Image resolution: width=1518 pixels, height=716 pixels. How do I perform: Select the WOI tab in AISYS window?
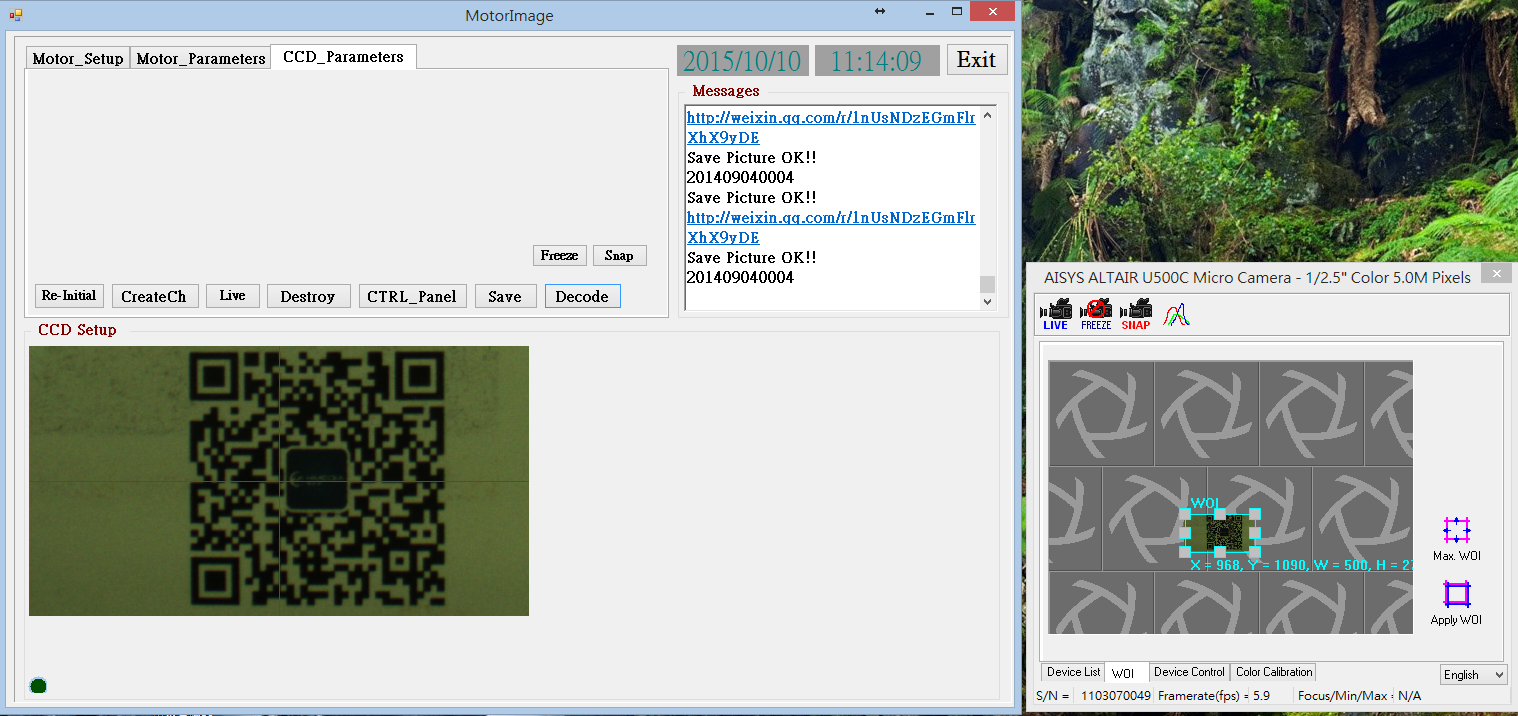[1125, 673]
